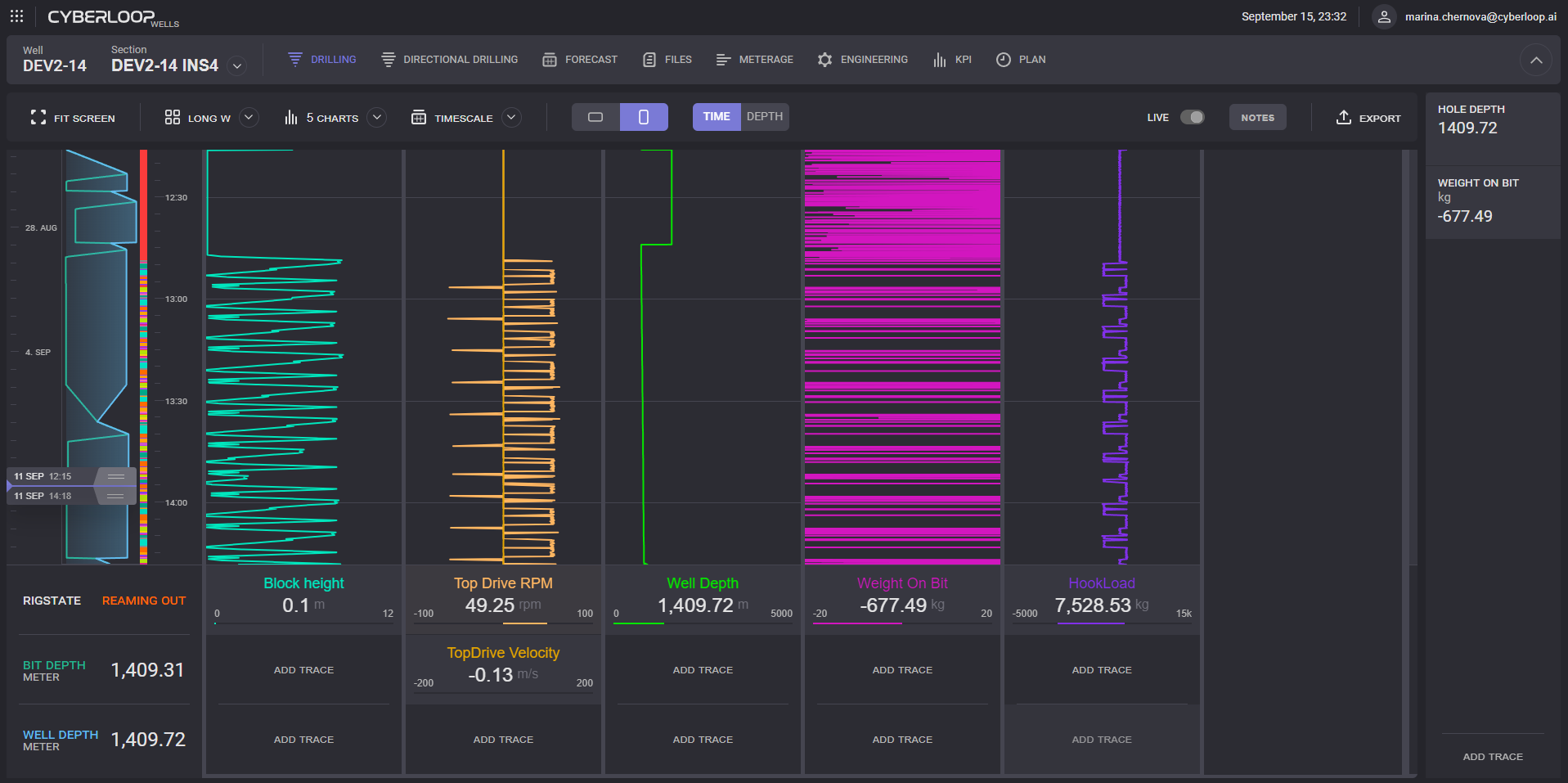Click the Export upload icon
This screenshot has width=1568, height=783.
(1343, 118)
